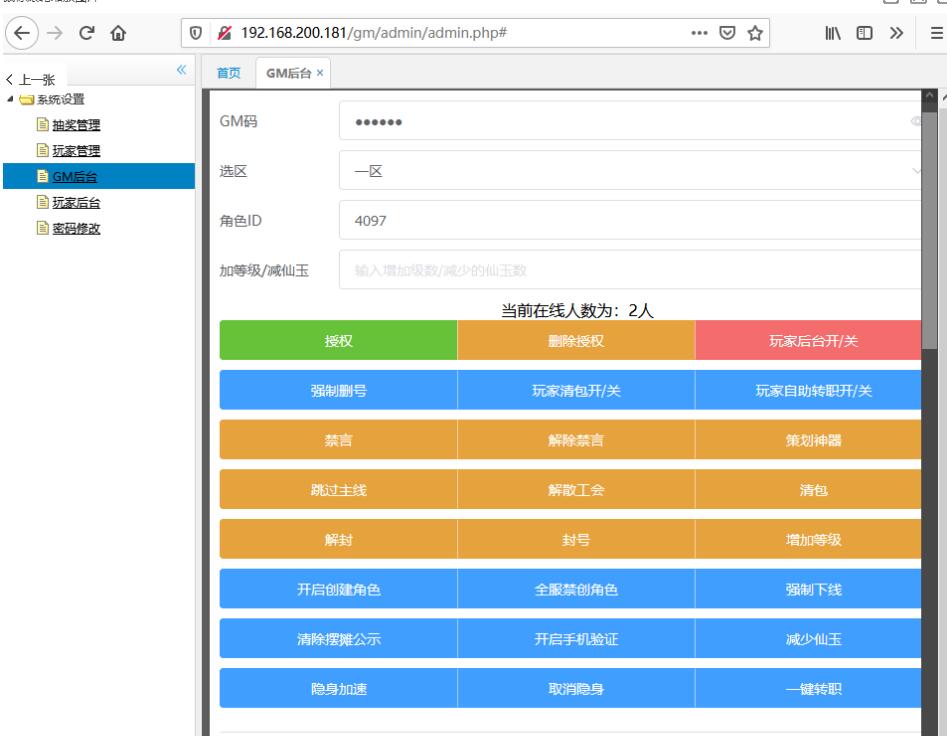Switch to the 首页 tab

(x=229, y=73)
